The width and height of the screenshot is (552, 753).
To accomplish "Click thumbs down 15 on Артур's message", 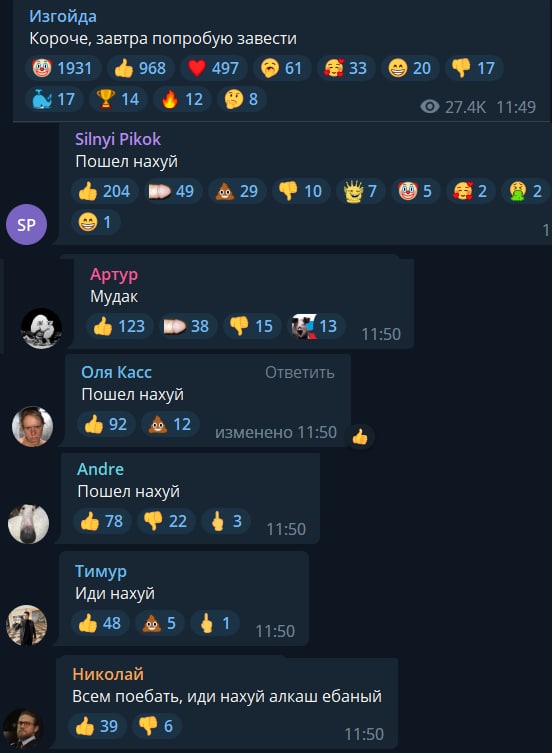I will tap(252, 326).
